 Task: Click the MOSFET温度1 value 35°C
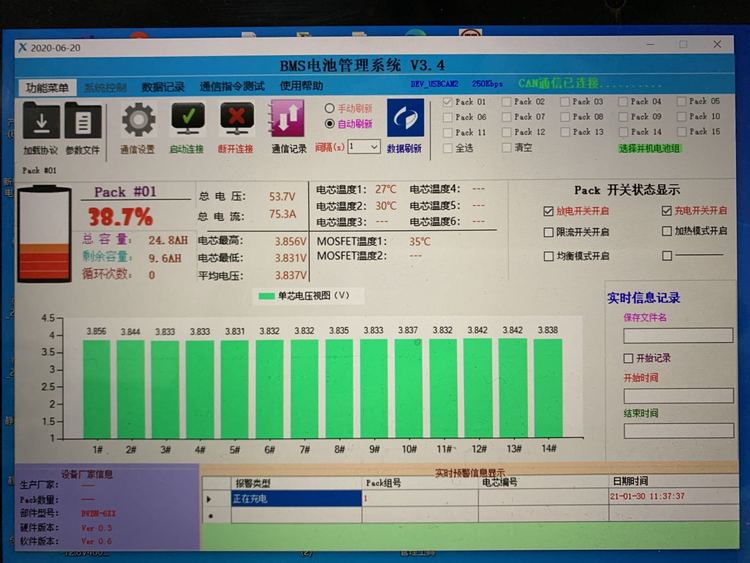click(420, 242)
